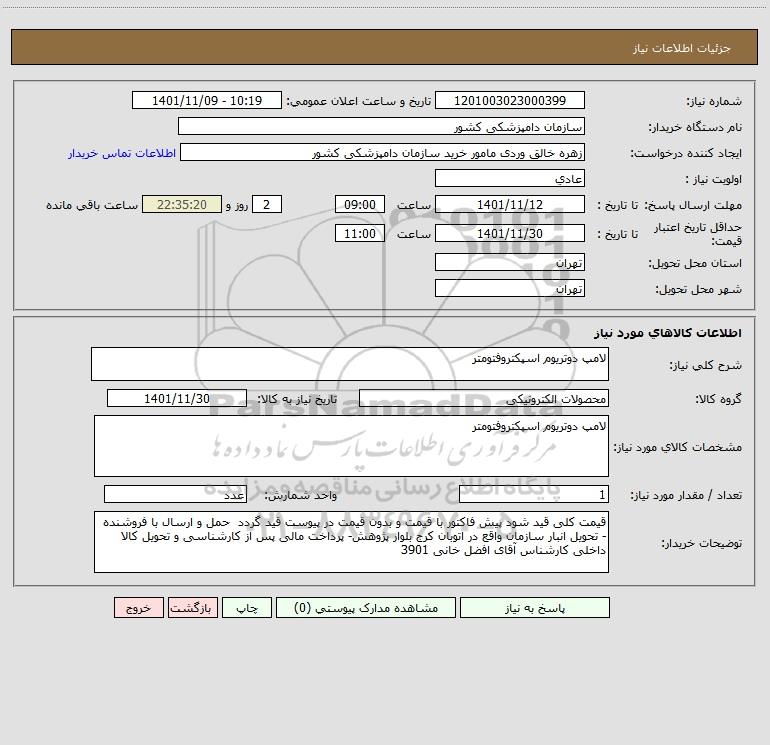Click the request creator field زهره خالق وردی

coord(382,153)
